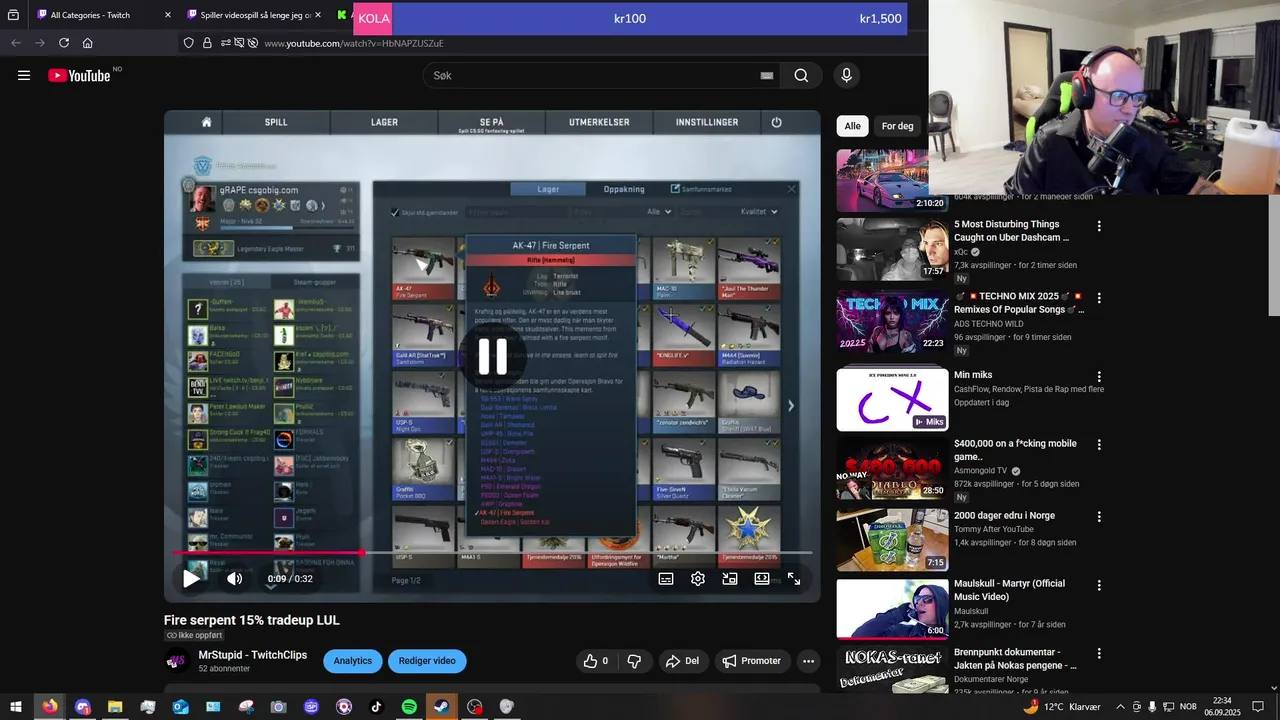Close the All Categories - Twitch tab
The height and width of the screenshot is (720, 1280).
(x=168, y=15)
